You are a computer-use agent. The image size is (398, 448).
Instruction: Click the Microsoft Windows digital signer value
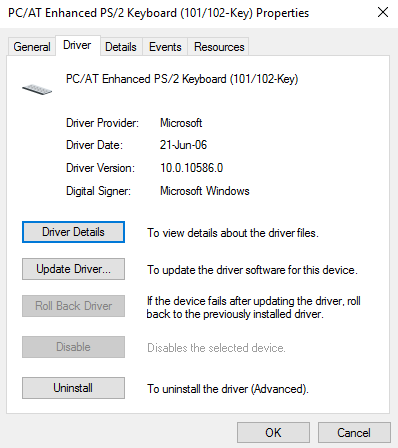click(205, 191)
